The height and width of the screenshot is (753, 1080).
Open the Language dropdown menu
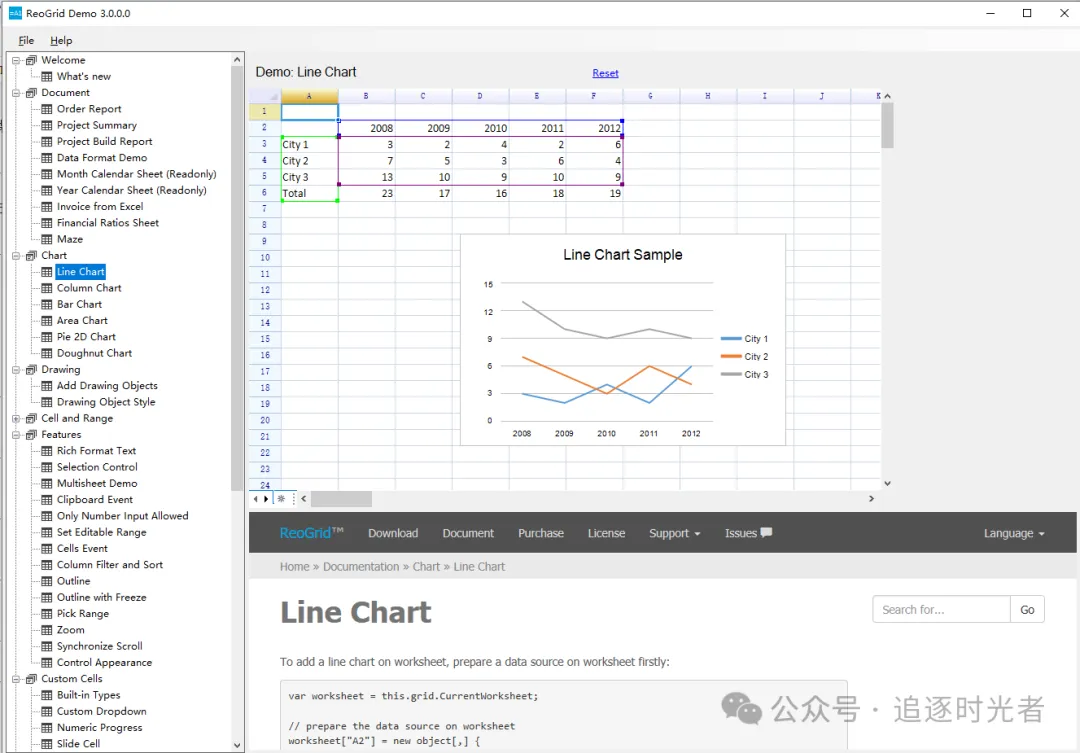(1013, 533)
